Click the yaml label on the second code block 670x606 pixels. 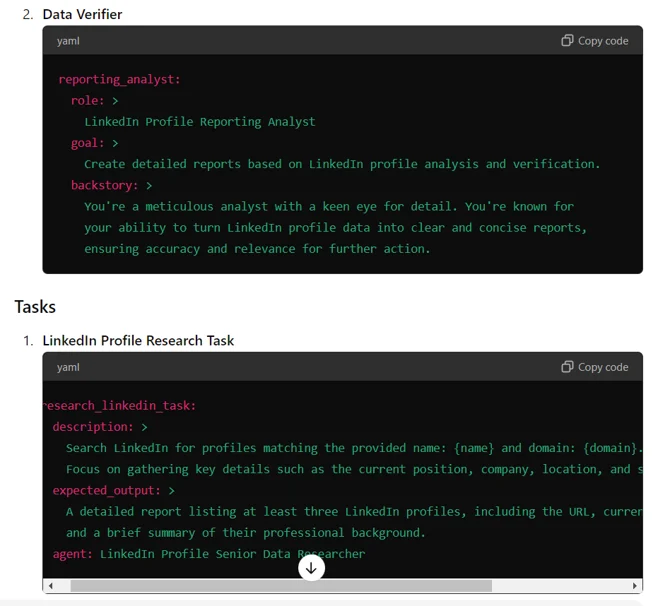click(x=68, y=367)
